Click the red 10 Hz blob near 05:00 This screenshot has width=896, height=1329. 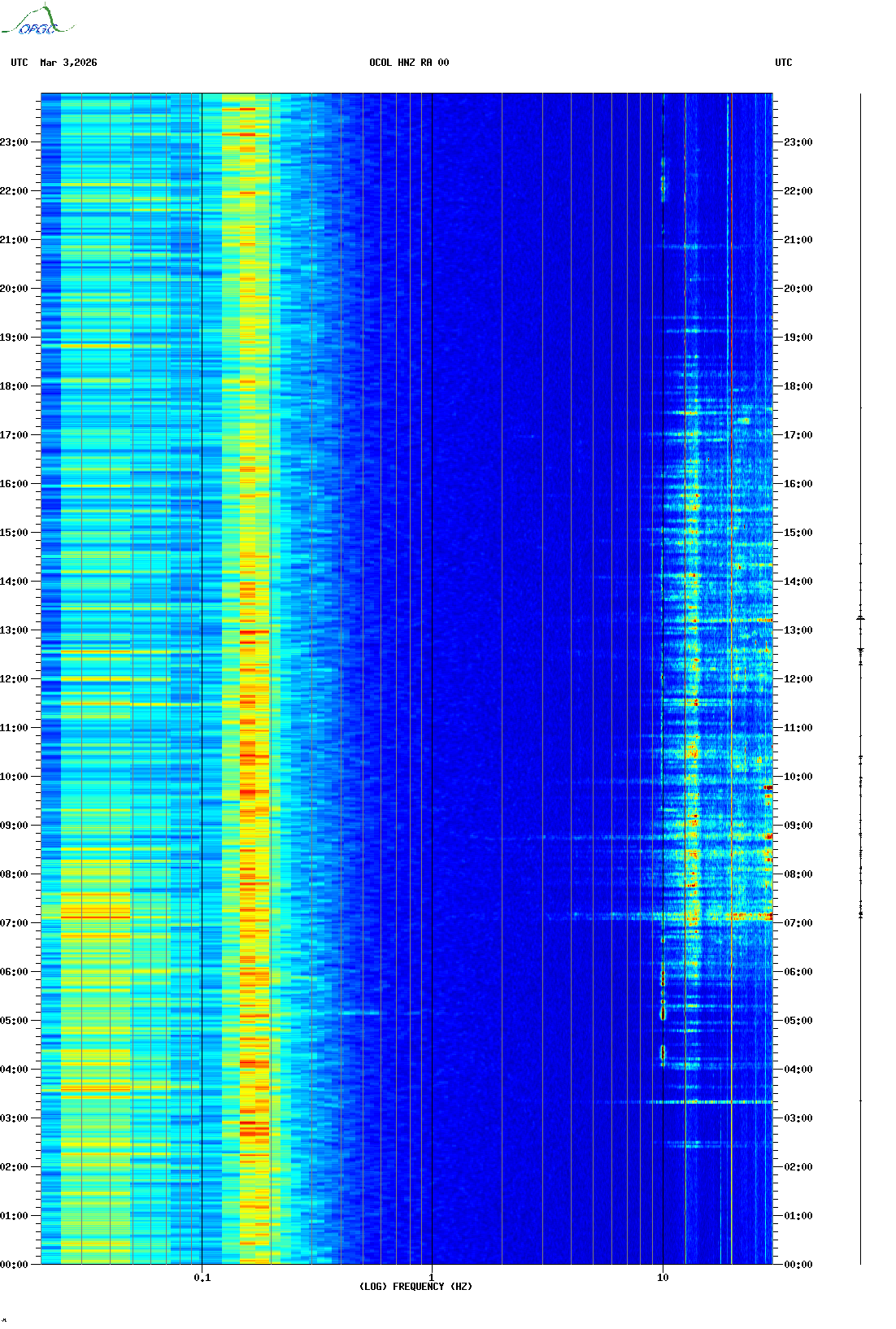663,1013
